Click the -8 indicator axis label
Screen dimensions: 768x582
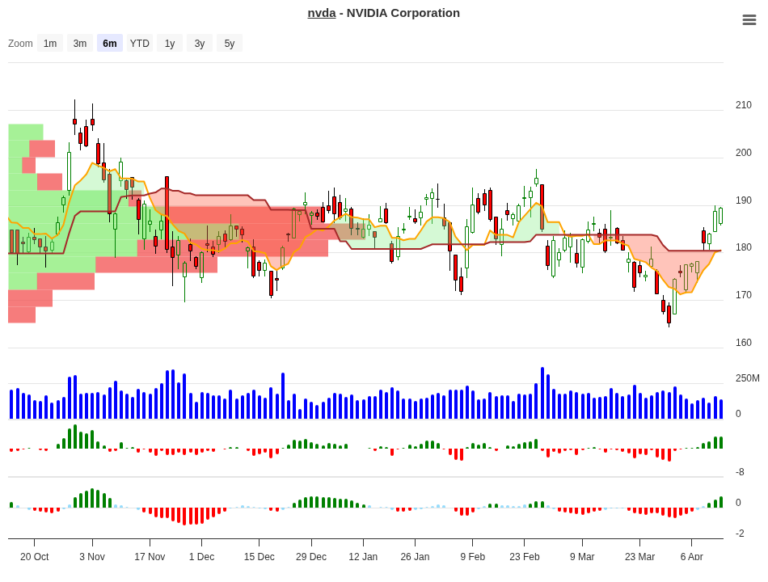(740, 472)
